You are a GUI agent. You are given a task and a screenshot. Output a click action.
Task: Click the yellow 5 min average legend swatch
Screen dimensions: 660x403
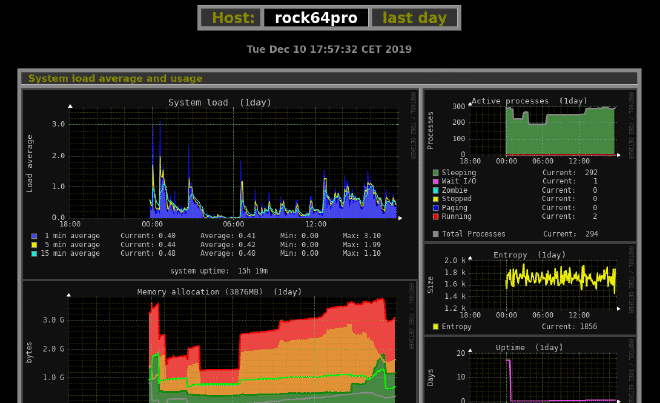tap(34, 245)
